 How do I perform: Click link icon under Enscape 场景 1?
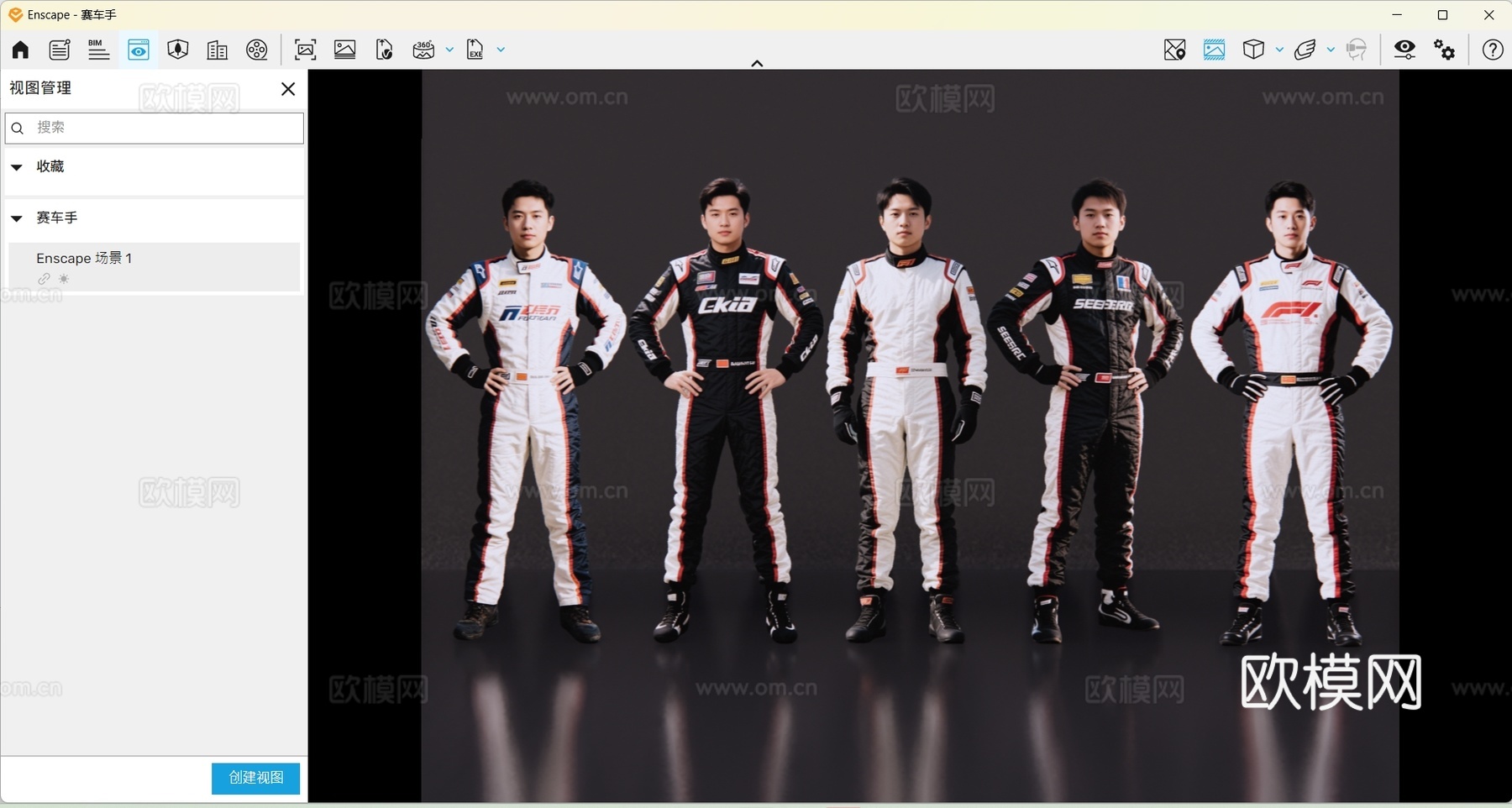click(45, 279)
